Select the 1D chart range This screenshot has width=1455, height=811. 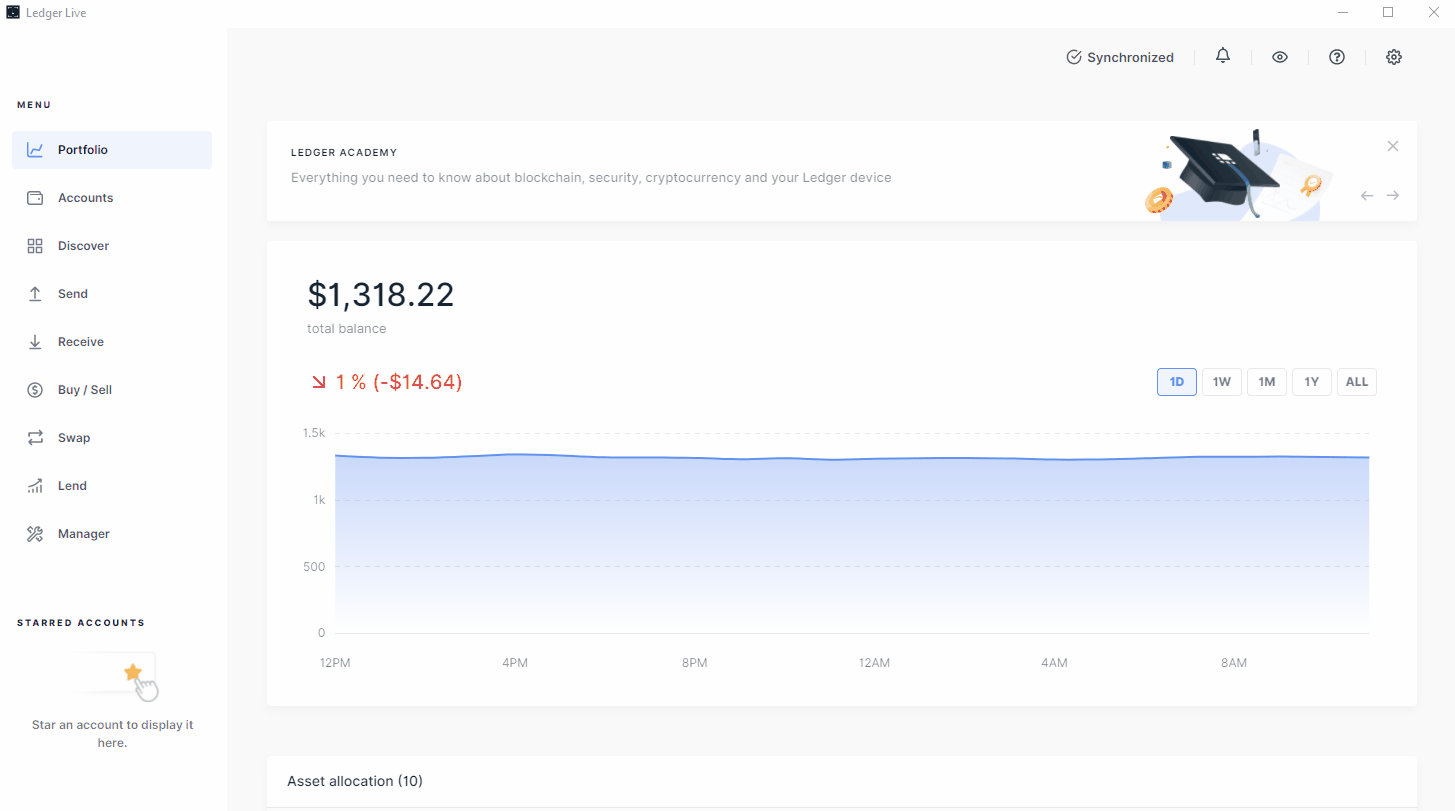pyautogui.click(x=1177, y=382)
